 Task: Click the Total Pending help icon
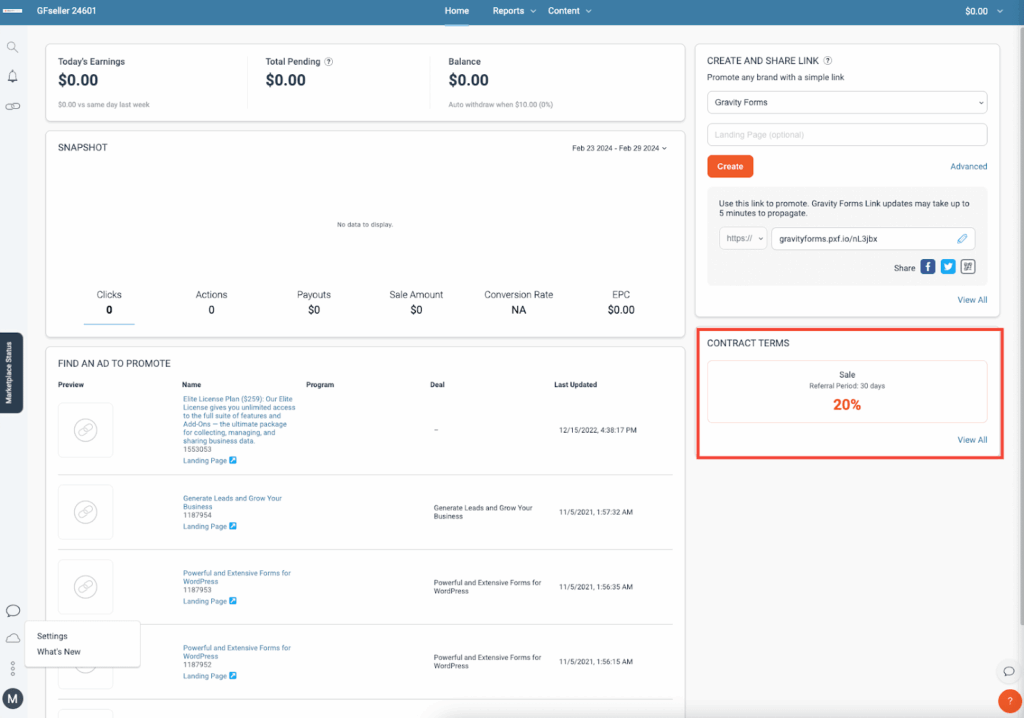(x=328, y=61)
